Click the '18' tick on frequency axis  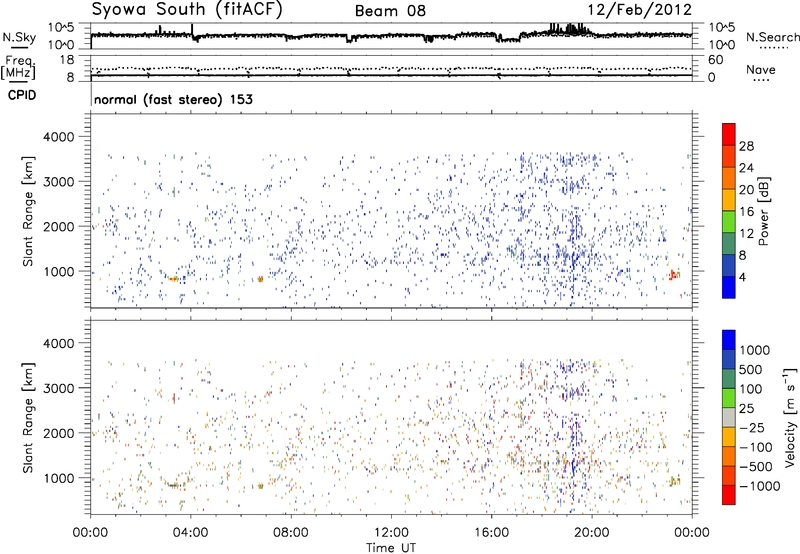(66, 60)
